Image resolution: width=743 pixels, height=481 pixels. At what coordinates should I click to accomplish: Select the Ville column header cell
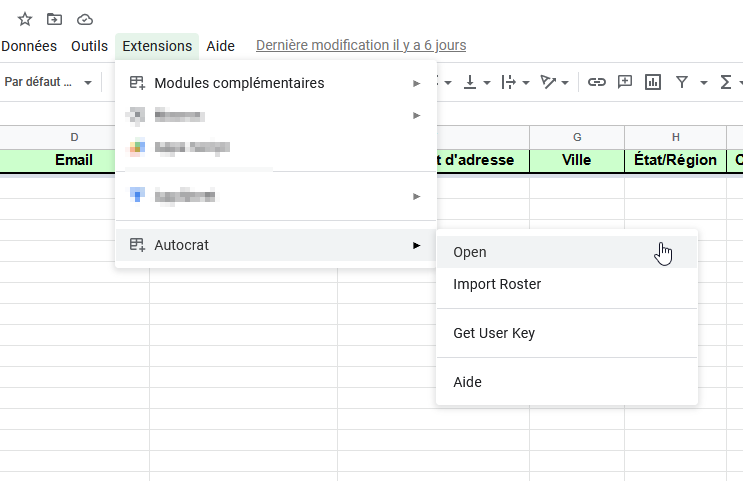[x=577, y=160]
